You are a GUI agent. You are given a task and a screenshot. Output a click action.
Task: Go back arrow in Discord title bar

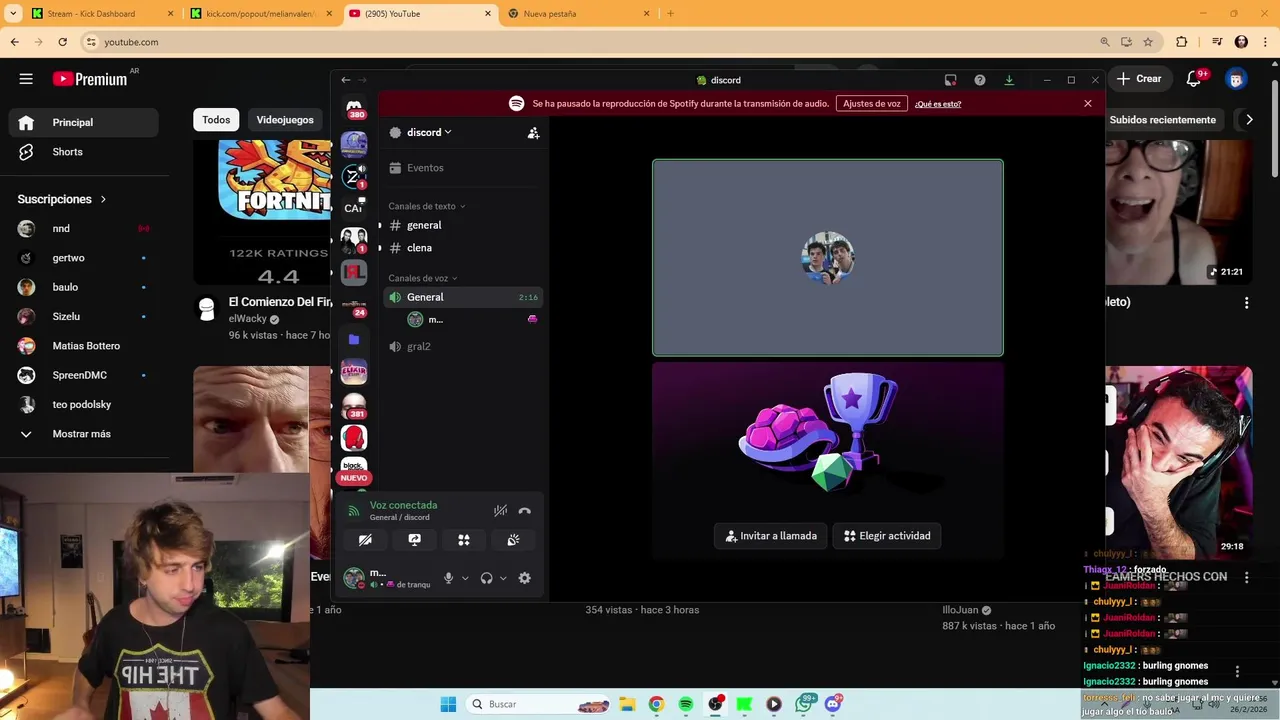346,80
